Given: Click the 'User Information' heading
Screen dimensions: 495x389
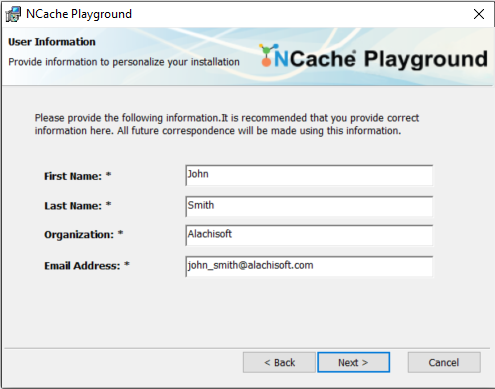Looking at the screenshot, I should pos(52,42).
